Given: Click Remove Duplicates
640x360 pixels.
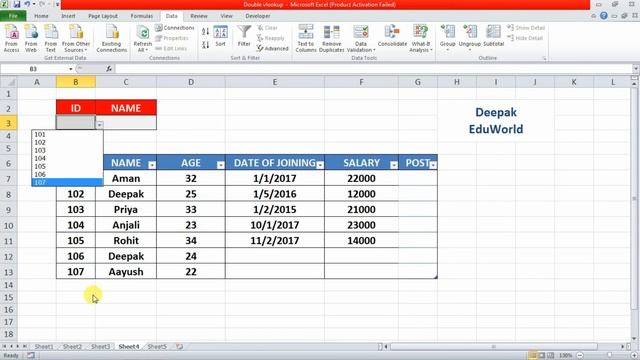Looking at the screenshot, I should pos(331,38).
